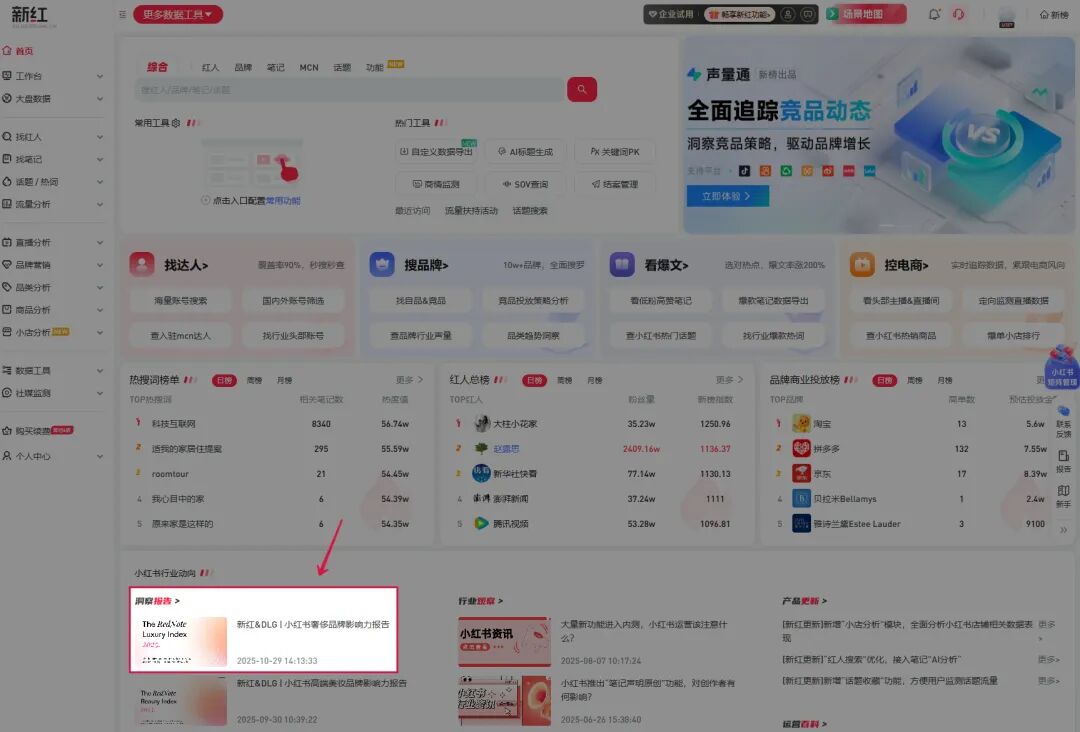This screenshot has width=1080, height=732.
Task: Click the 搜品牌 blue crown icon
Action: (382, 264)
